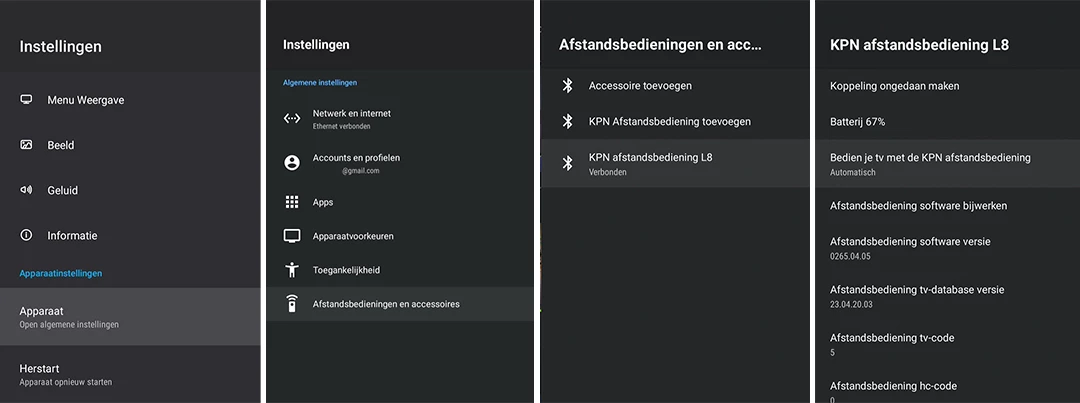Select Afstandsbediening software bijwerken
The width and height of the screenshot is (1080, 403).
947,205
